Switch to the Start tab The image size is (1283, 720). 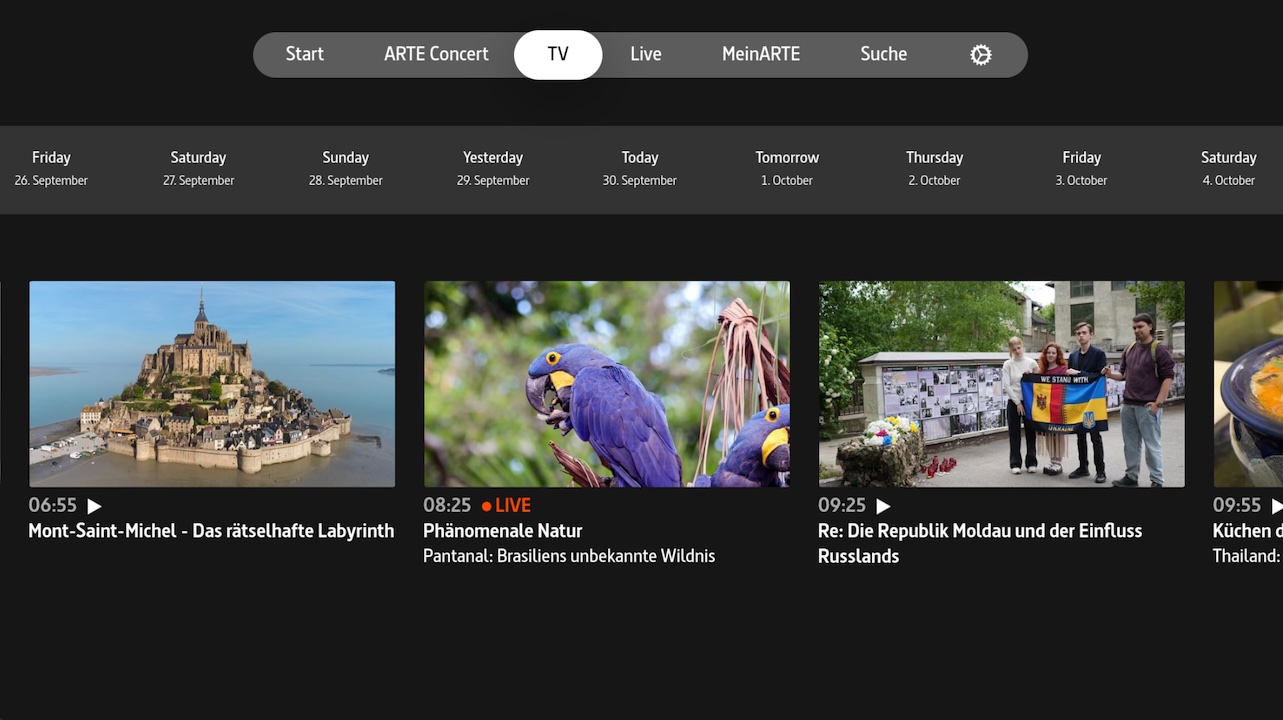point(304,55)
